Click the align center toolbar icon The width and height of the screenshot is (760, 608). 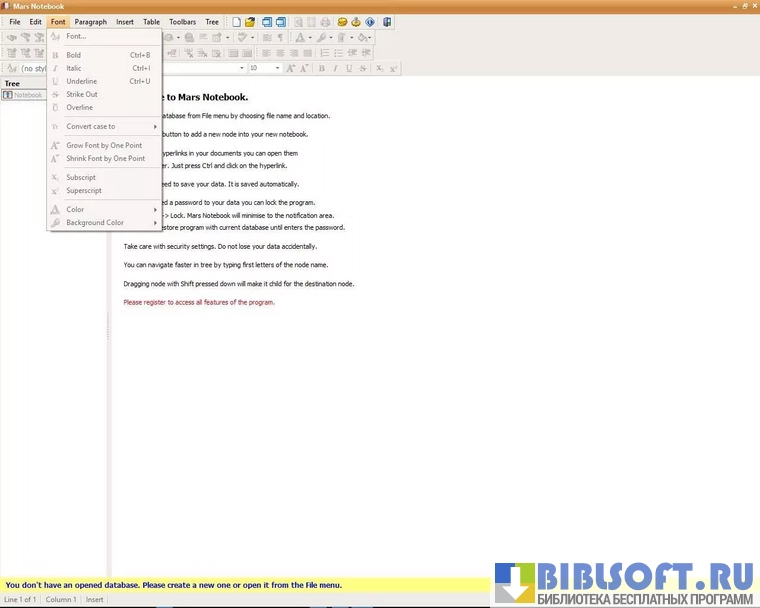tap(280, 53)
